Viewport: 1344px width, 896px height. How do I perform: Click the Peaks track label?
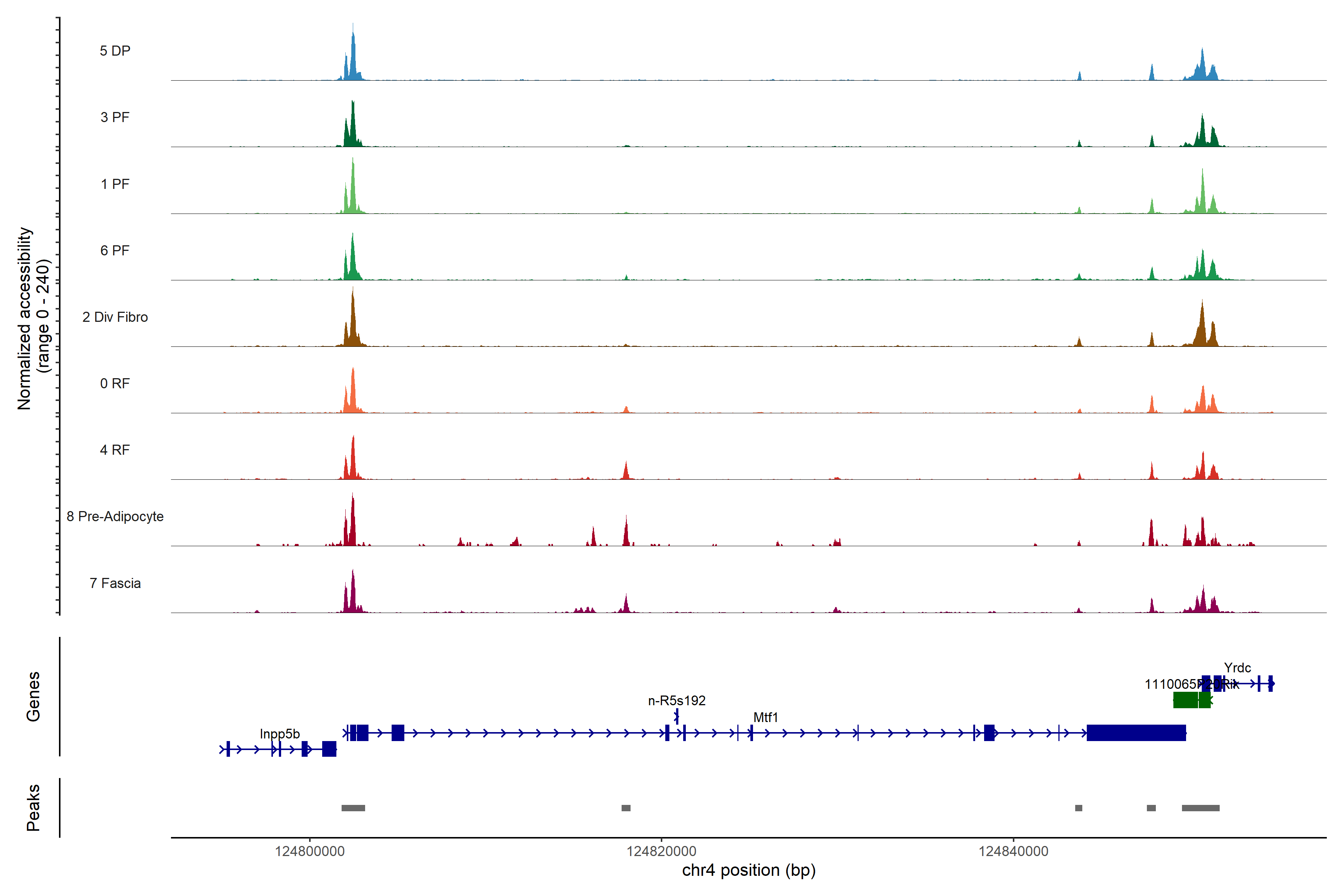pyautogui.click(x=33, y=808)
